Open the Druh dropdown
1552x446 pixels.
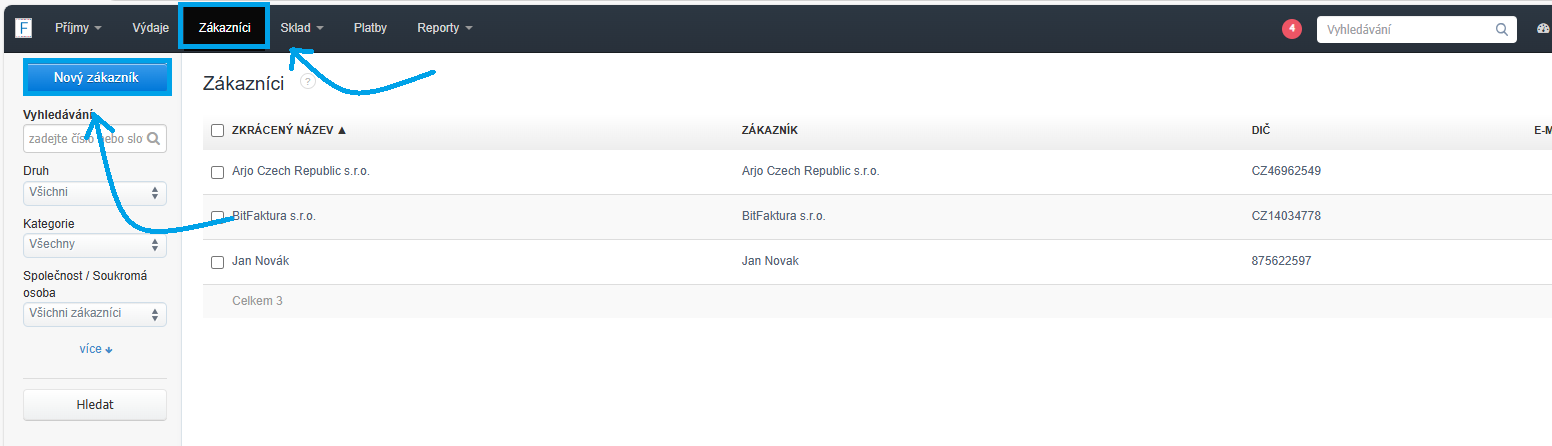pos(95,192)
